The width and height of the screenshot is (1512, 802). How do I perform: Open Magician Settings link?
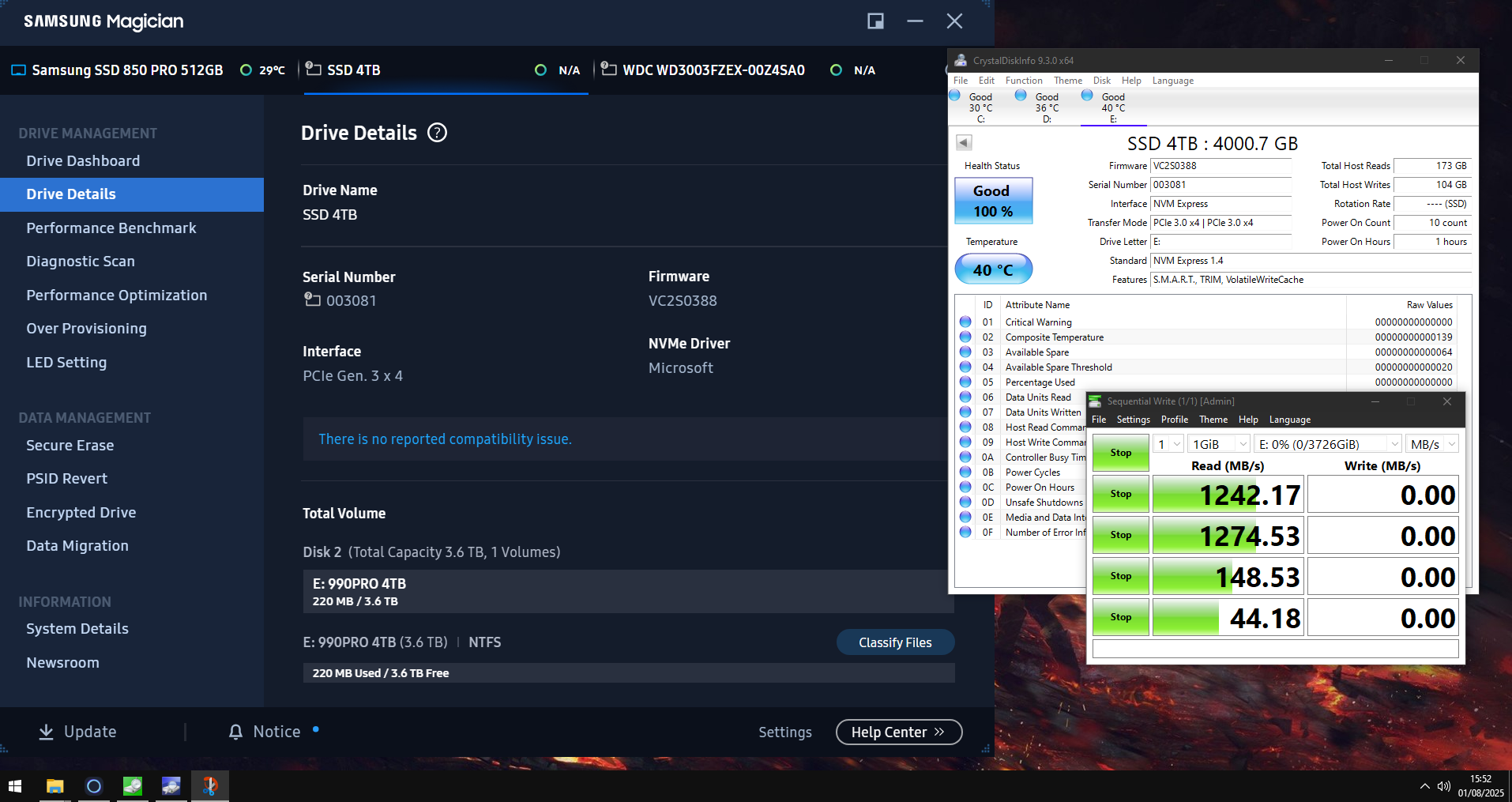785,732
